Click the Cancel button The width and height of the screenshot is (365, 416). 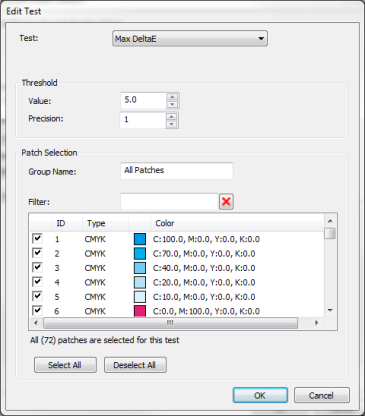[x=322, y=395]
